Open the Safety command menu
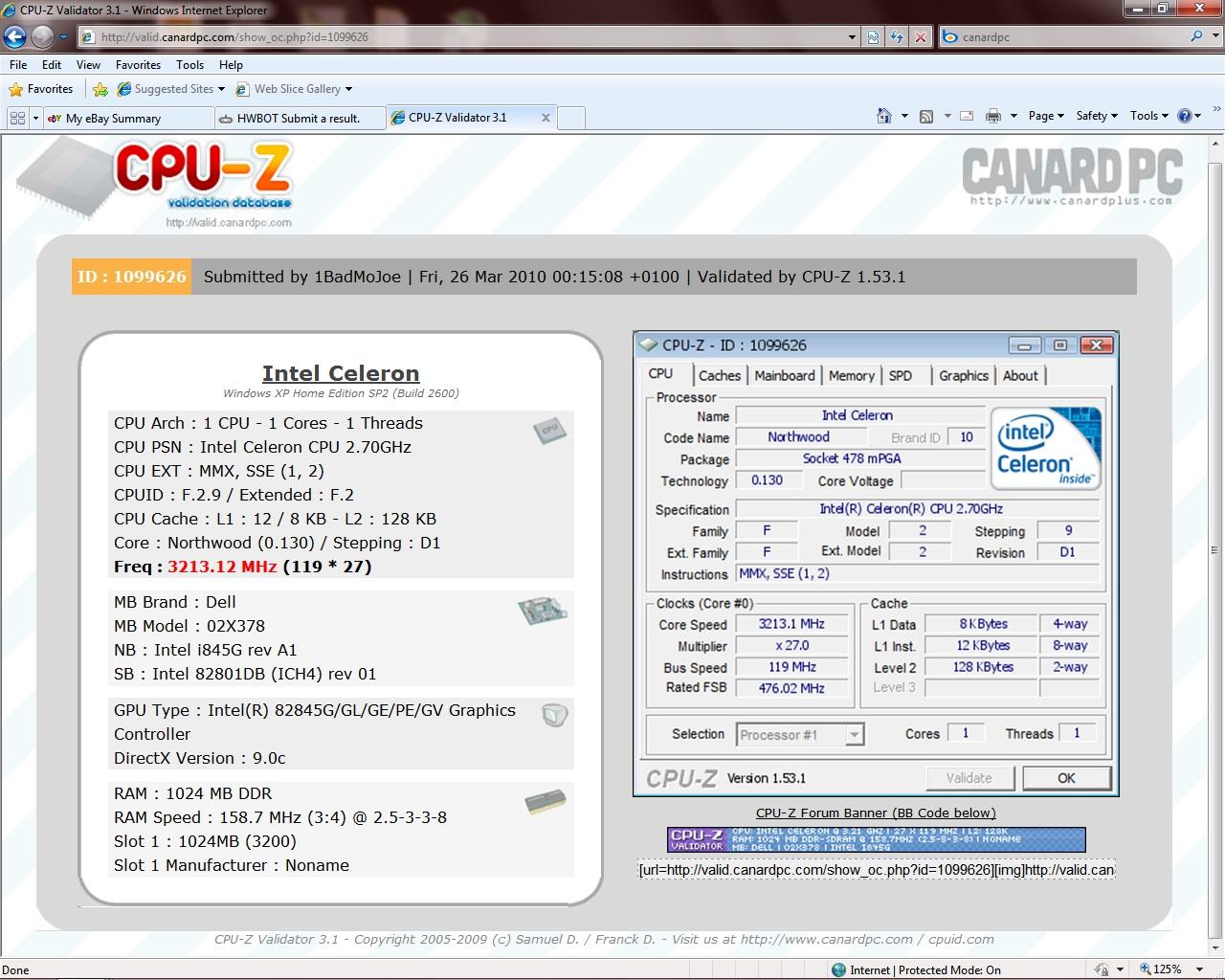This screenshot has width=1225, height=980. point(1097,116)
